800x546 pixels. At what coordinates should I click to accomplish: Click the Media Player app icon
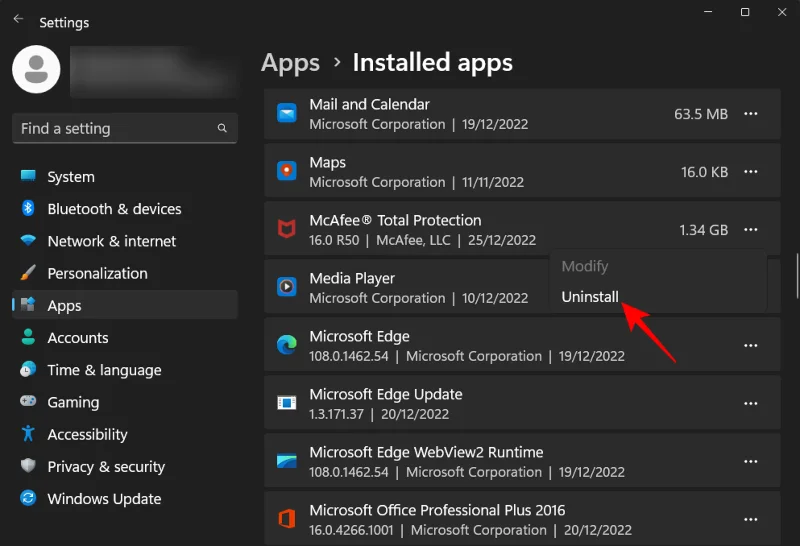click(287, 287)
